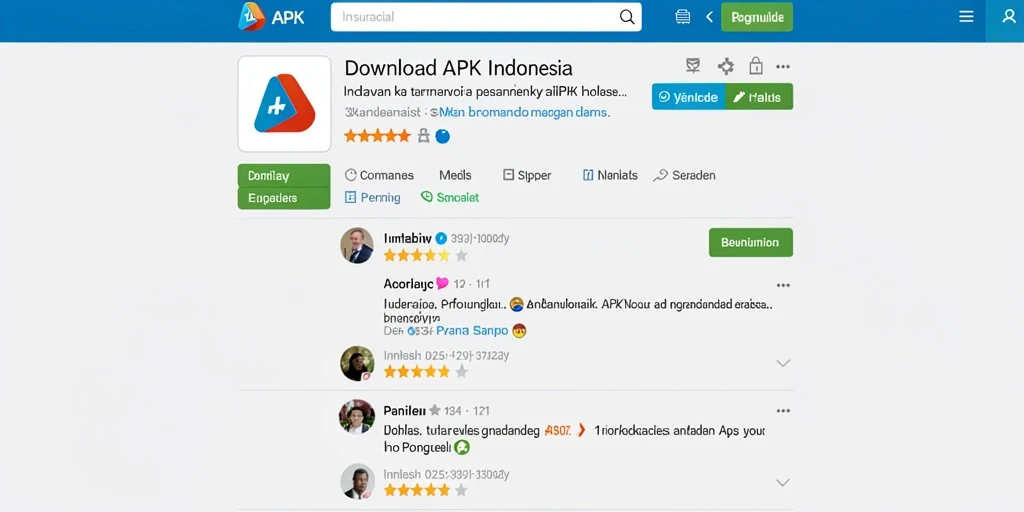
Task: Open the Nanlats tab
Action: coord(609,175)
